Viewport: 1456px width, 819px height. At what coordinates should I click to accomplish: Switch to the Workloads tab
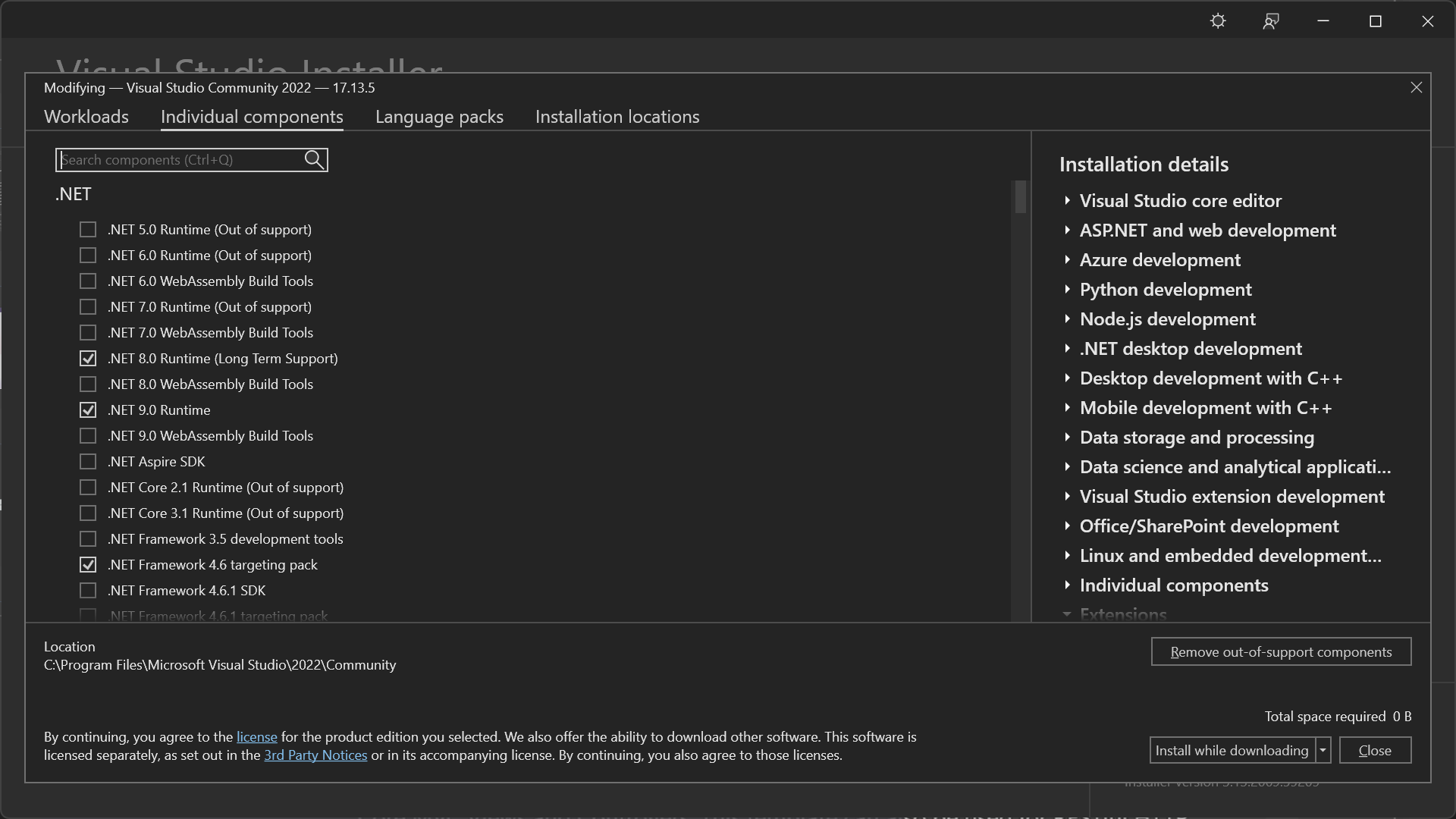pos(86,117)
